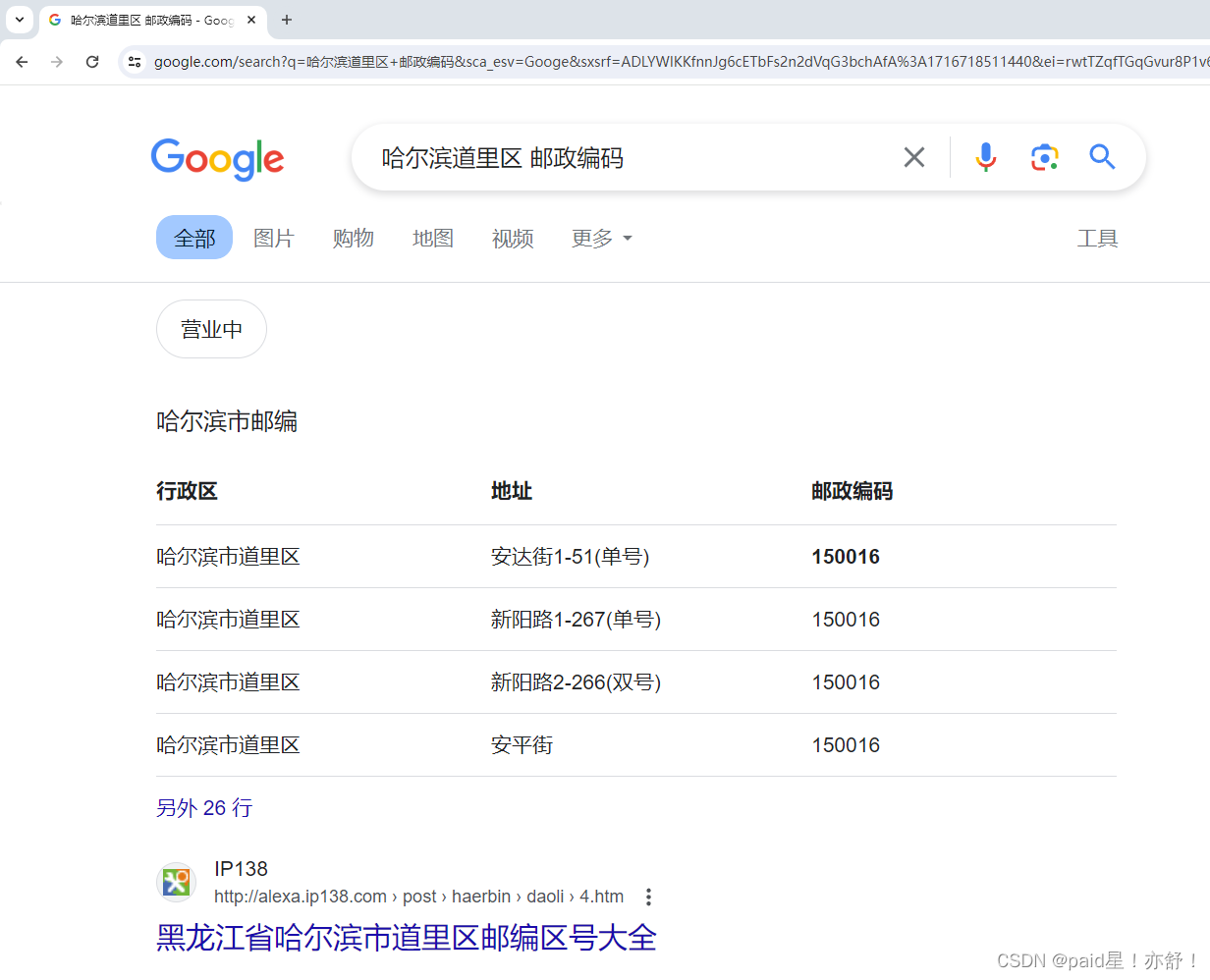Screen dimensions: 1210x980
Task: Expand the 更多 dropdown
Action: [x=602, y=238]
